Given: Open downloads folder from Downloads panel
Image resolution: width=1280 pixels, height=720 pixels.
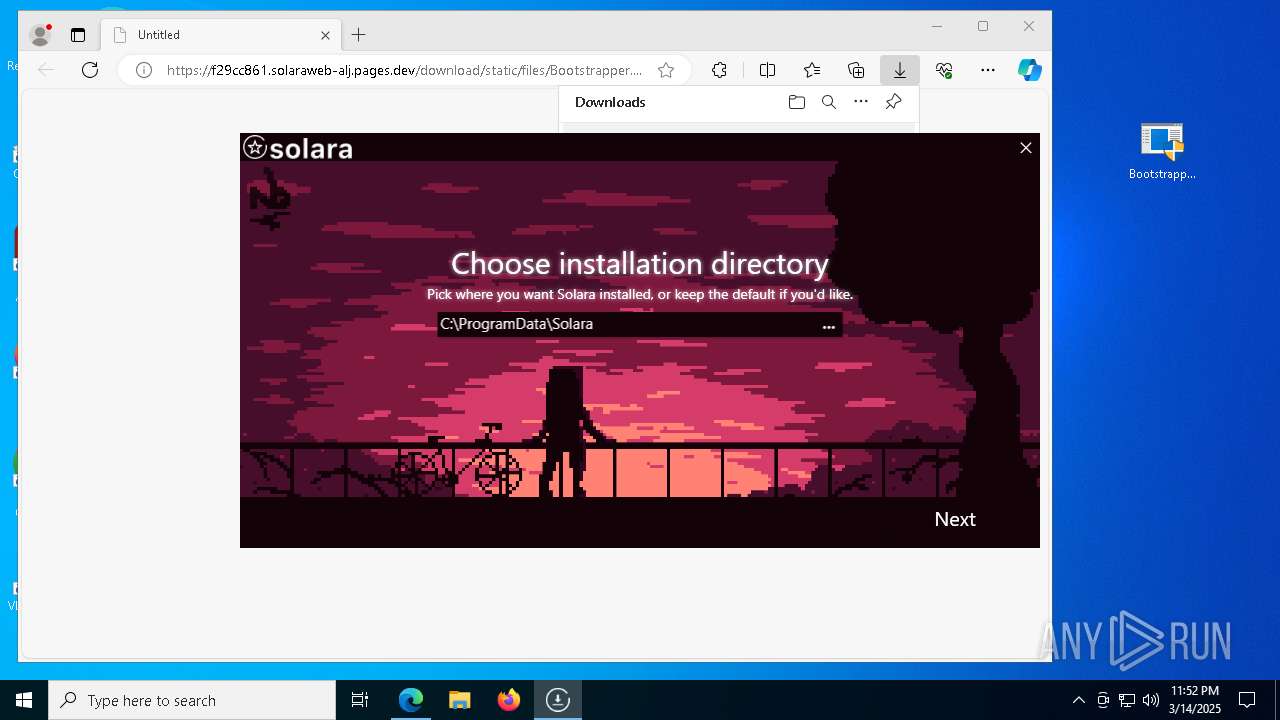Looking at the screenshot, I should 796,102.
